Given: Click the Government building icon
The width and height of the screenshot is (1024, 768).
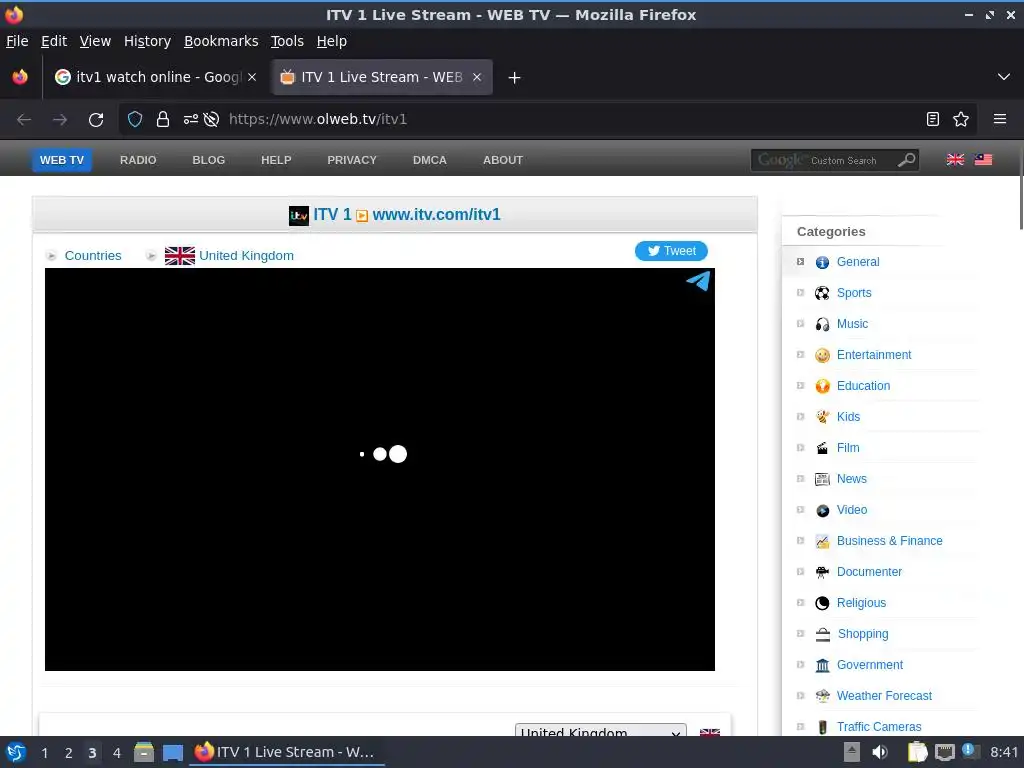Looking at the screenshot, I should [822, 665].
